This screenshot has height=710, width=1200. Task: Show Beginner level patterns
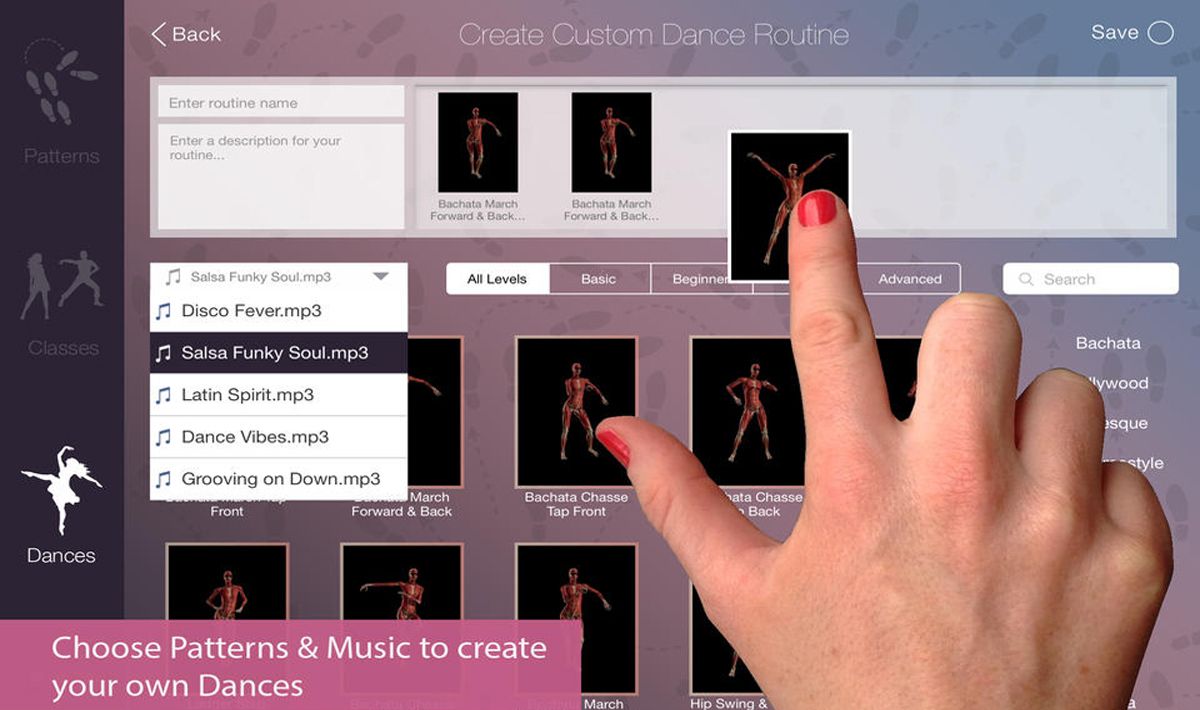pyautogui.click(x=701, y=279)
